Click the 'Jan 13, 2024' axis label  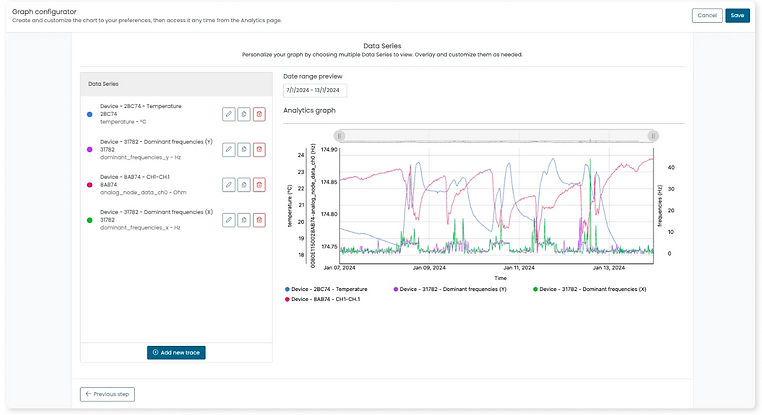tap(609, 268)
